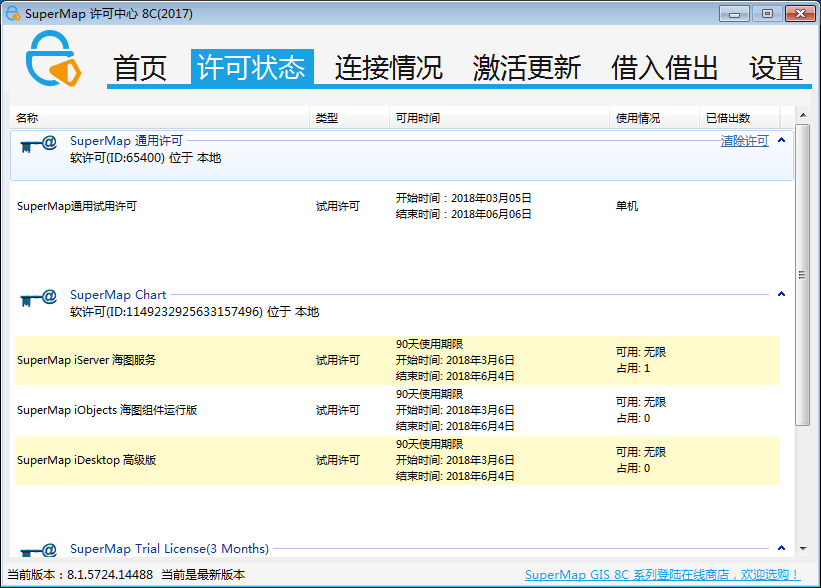Click the title bar application icon

click(13, 13)
